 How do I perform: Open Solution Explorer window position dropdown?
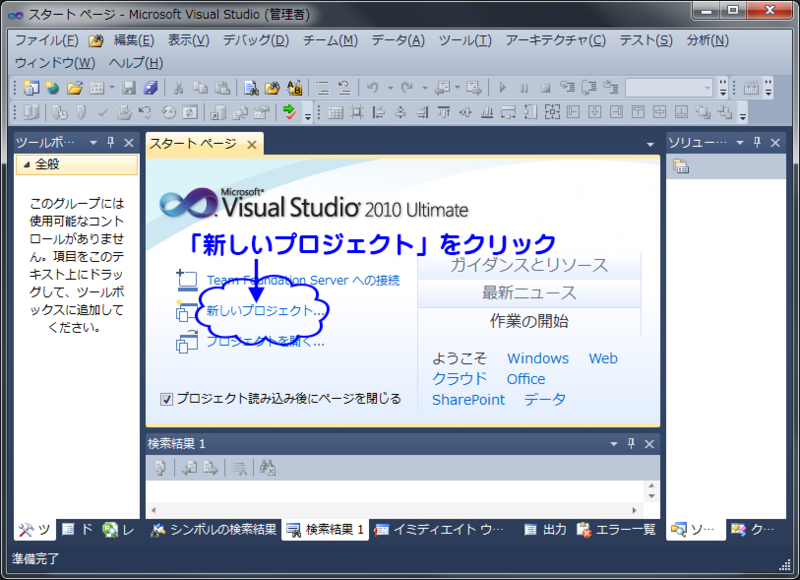click(x=740, y=143)
